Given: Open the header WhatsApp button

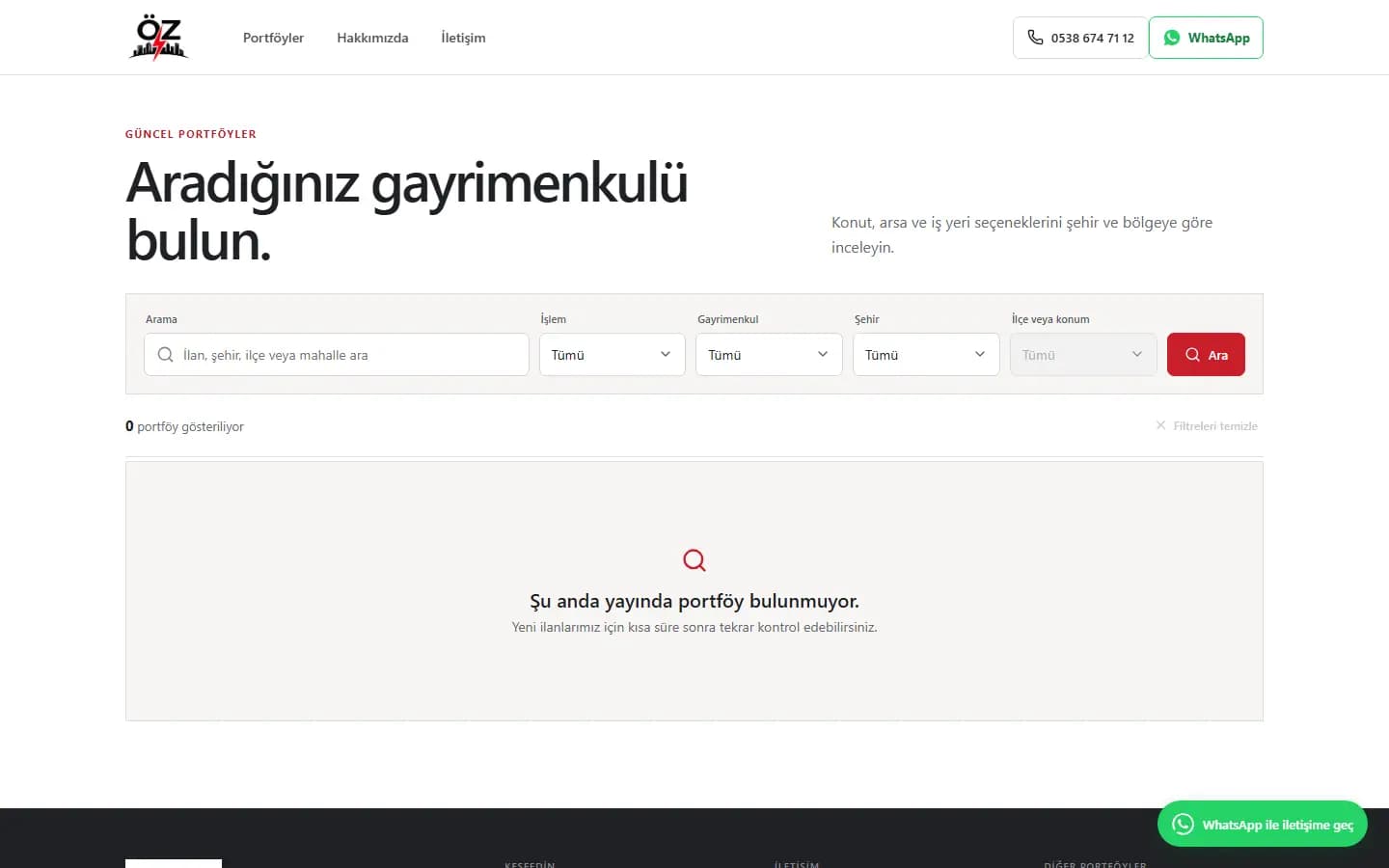Looking at the screenshot, I should [x=1206, y=38].
